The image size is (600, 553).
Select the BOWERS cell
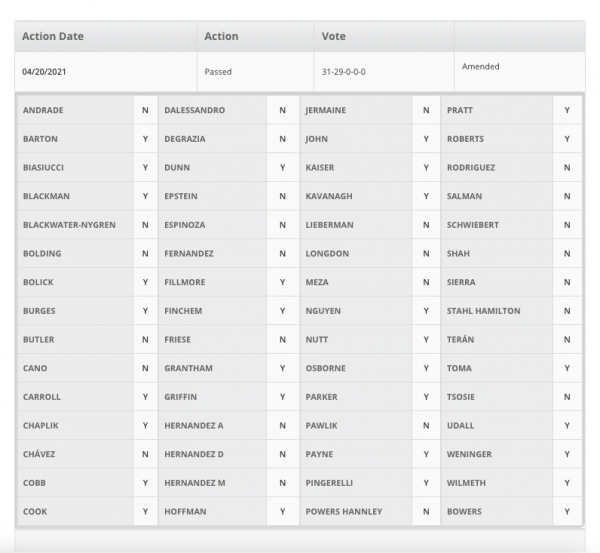[497, 512]
